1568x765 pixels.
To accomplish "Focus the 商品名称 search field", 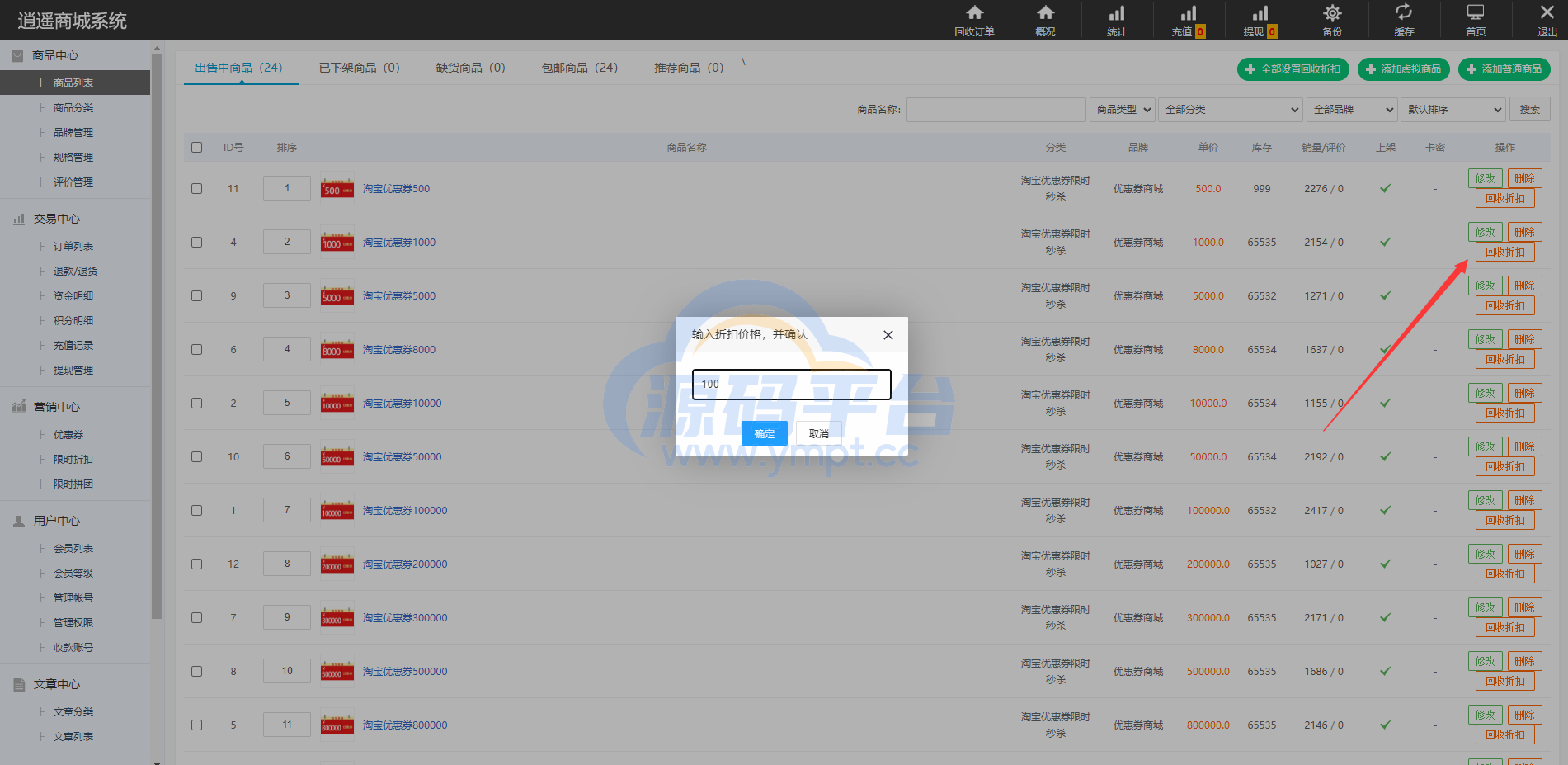I will pos(996,109).
